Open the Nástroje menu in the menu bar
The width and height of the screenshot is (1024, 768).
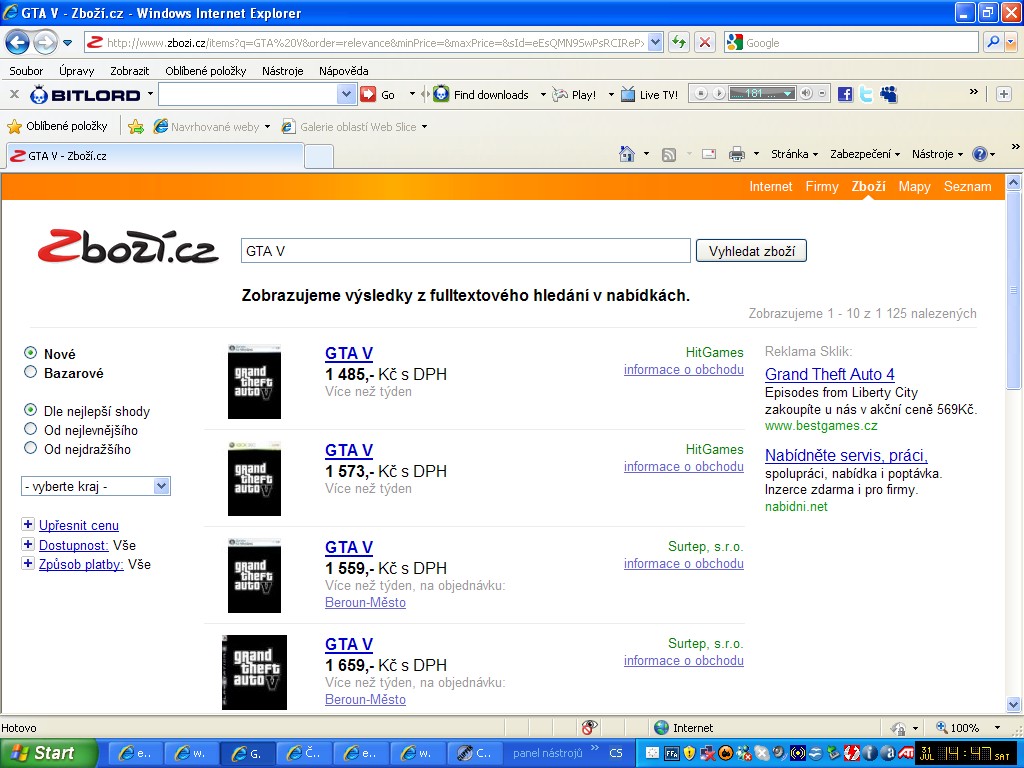[x=282, y=71]
